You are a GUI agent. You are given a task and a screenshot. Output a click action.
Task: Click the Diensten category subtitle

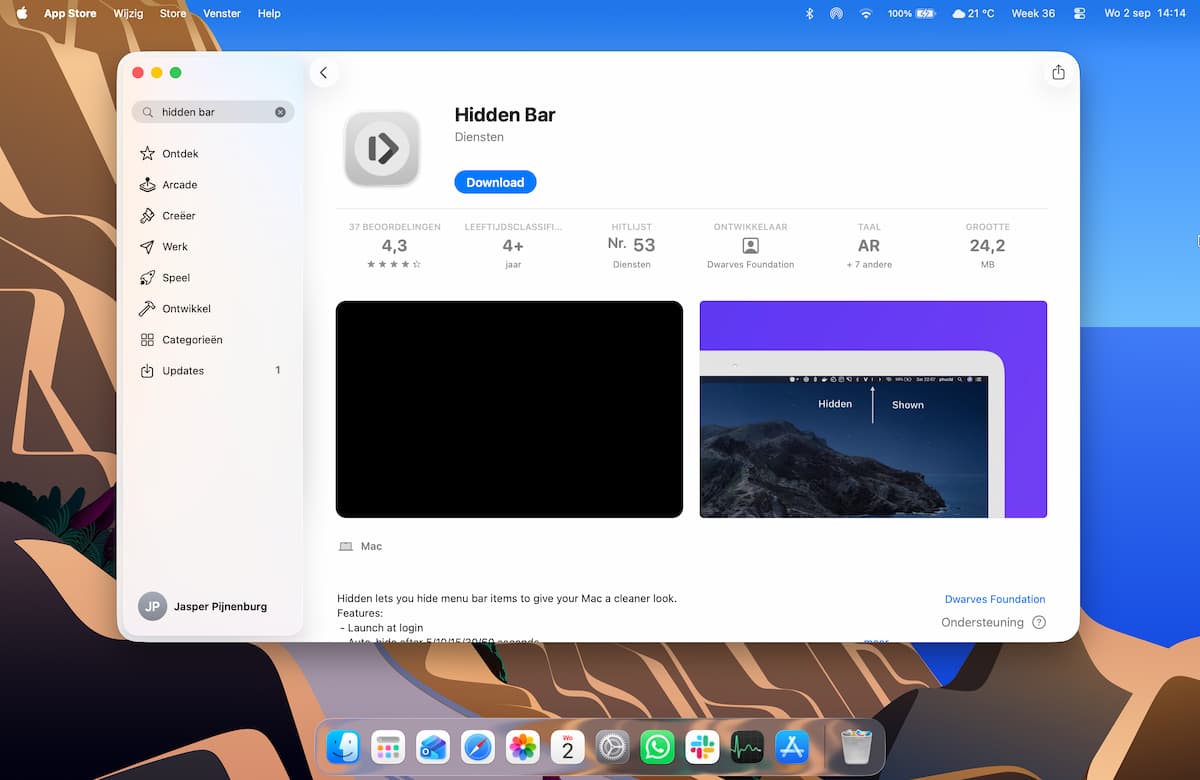tap(479, 137)
